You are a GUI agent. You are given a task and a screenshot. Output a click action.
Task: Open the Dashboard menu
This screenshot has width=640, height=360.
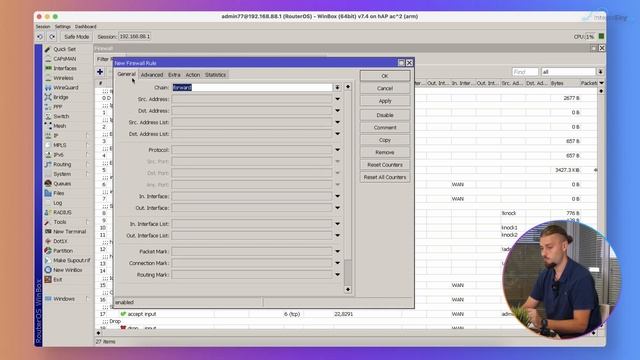click(85, 27)
